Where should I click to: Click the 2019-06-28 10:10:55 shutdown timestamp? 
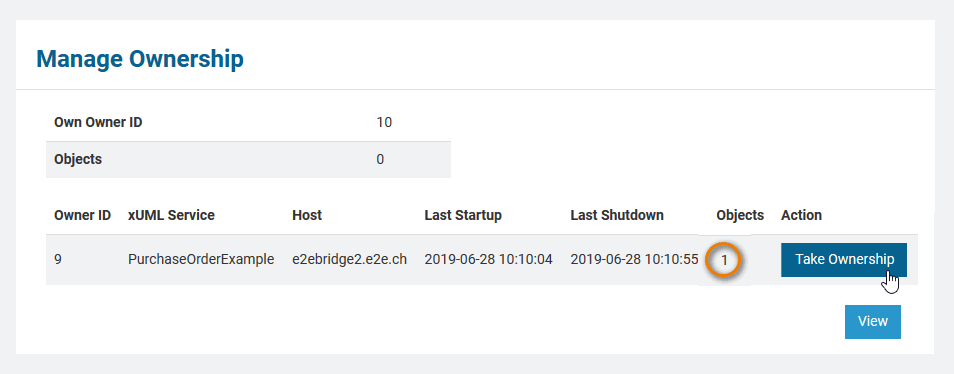[634, 260]
